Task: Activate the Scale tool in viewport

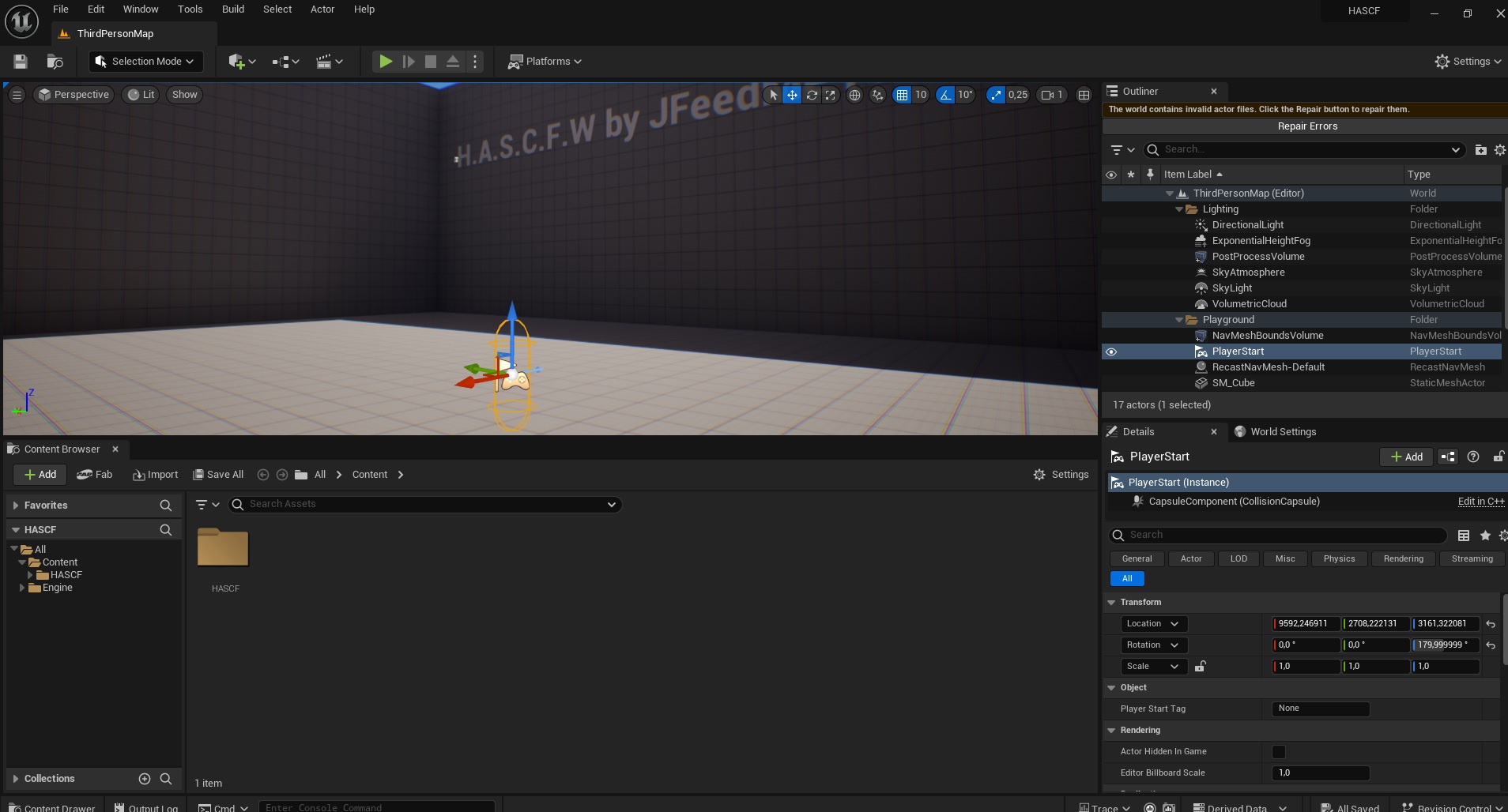Action: [x=830, y=95]
